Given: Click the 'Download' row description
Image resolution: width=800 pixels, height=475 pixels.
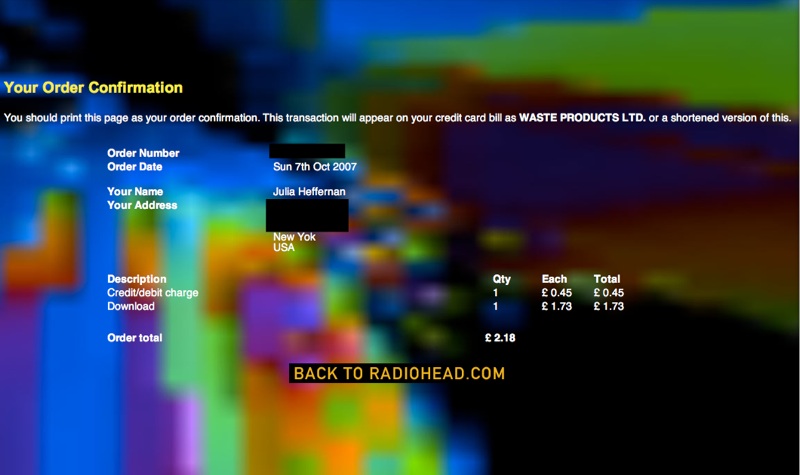Looking at the screenshot, I should [131, 306].
